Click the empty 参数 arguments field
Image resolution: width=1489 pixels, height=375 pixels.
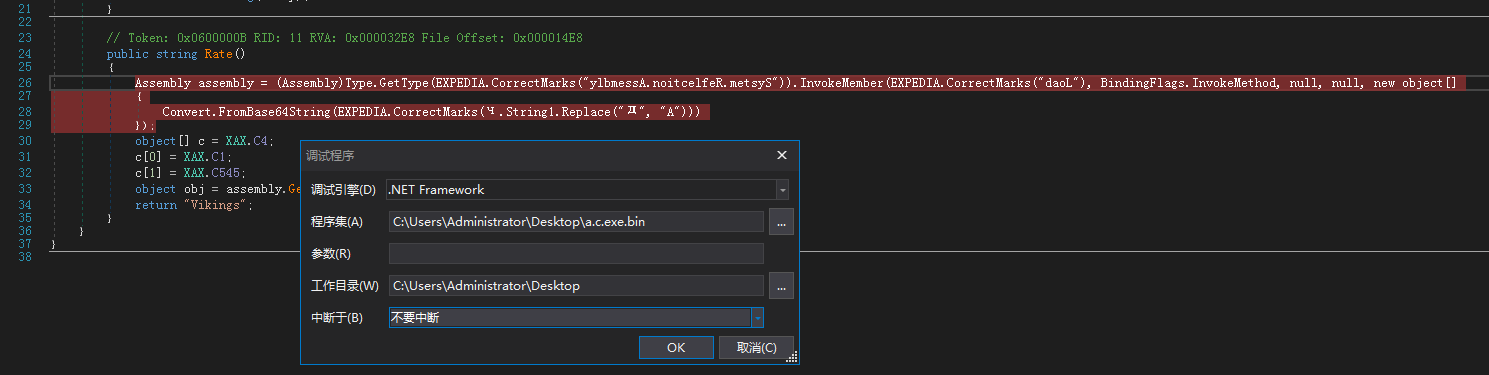pos(576,254)
